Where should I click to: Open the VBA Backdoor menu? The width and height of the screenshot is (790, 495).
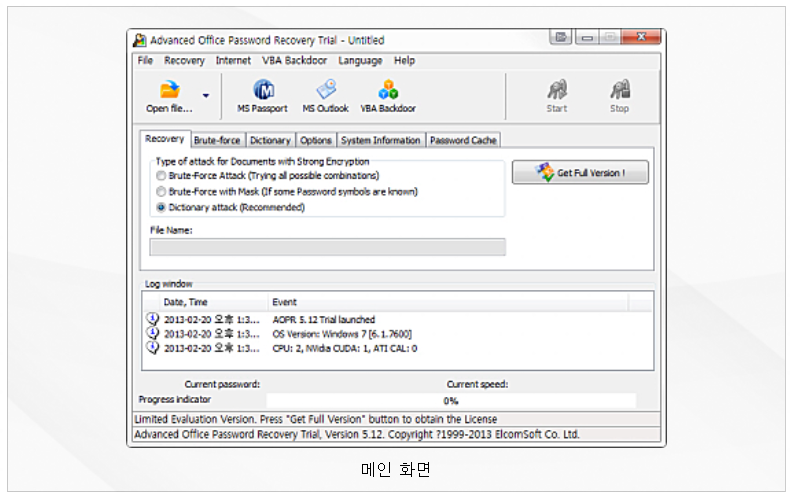click(x=294, y=60)
